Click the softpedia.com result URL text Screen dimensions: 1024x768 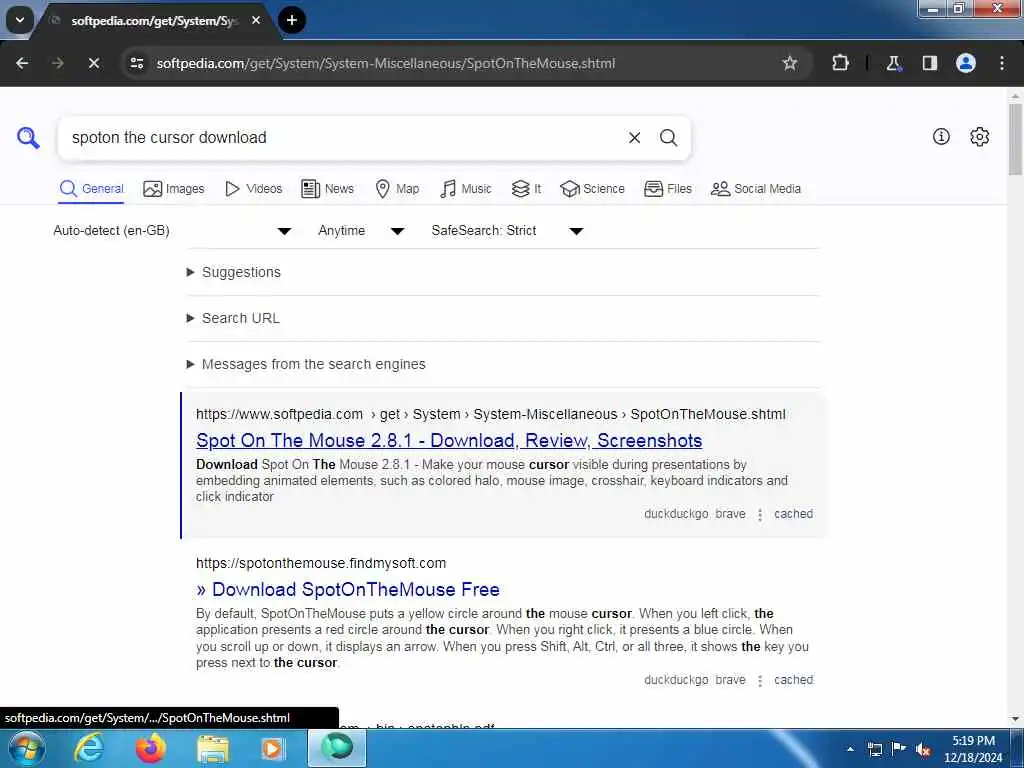coord(490,414)
